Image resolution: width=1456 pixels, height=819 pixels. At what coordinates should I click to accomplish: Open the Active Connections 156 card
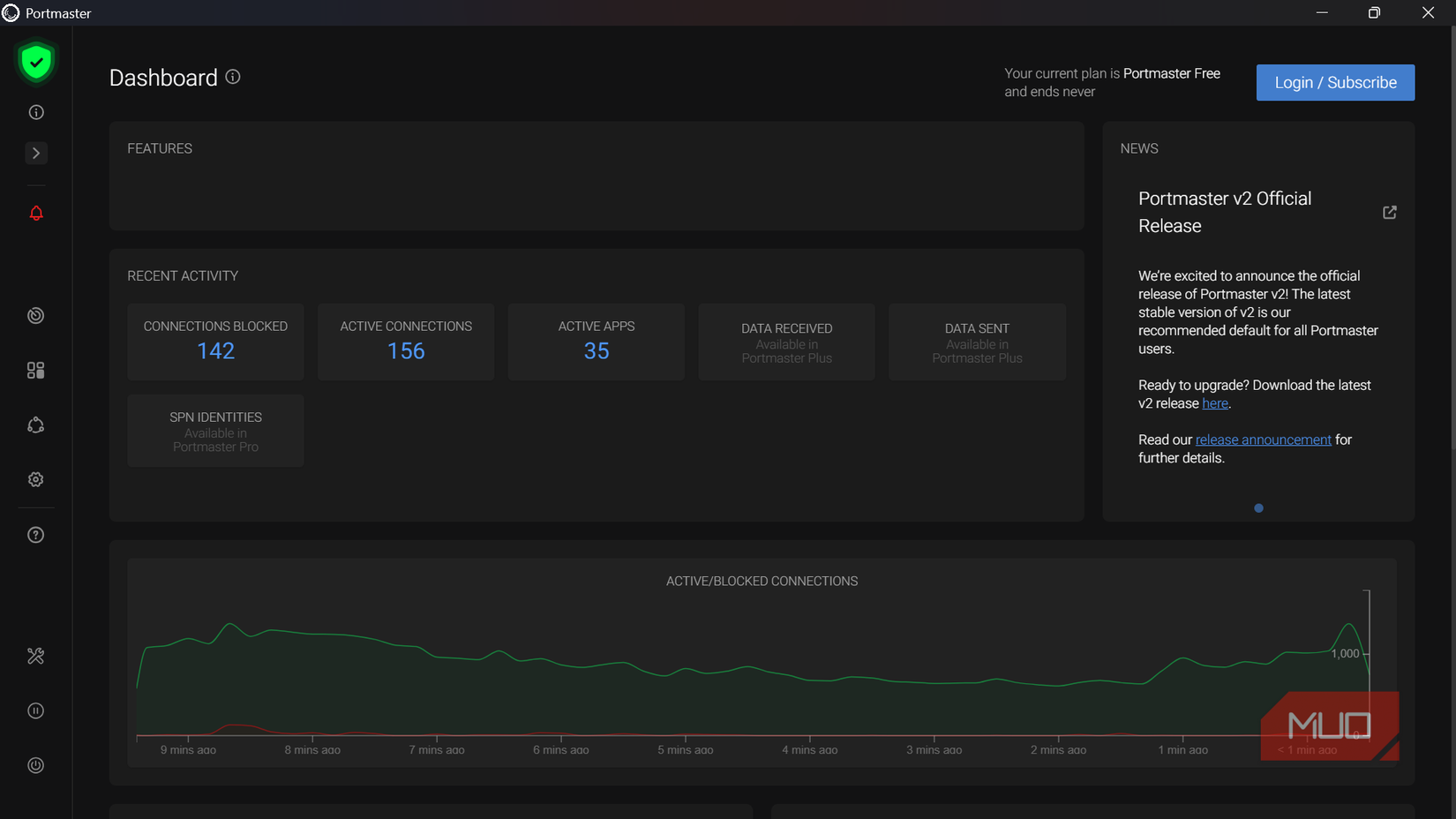[x=406, y=342]
